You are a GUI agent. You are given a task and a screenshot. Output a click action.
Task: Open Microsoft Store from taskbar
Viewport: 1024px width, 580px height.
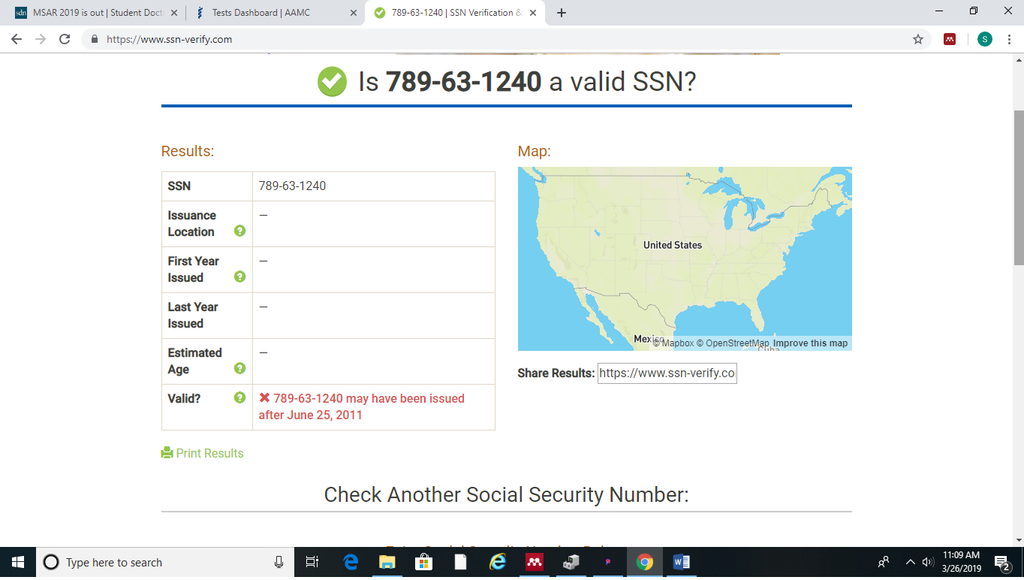pyautogui.click(x=424, y=562)
